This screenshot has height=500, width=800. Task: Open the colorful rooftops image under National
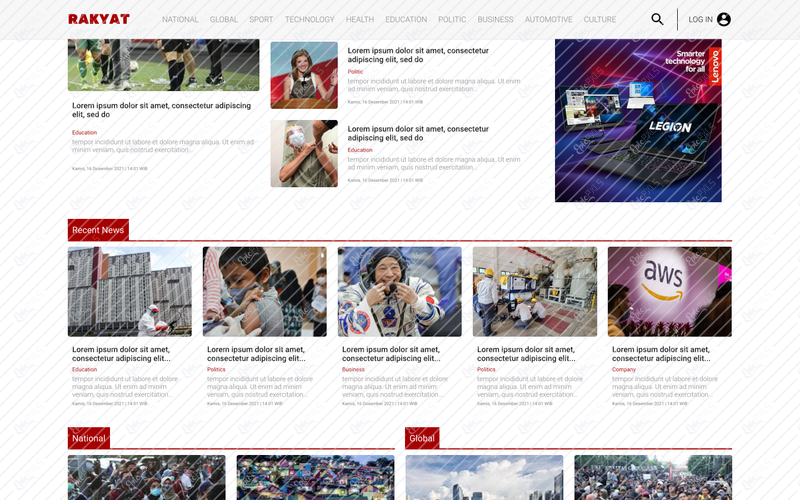pyautogui.click(x=315, y=478)
